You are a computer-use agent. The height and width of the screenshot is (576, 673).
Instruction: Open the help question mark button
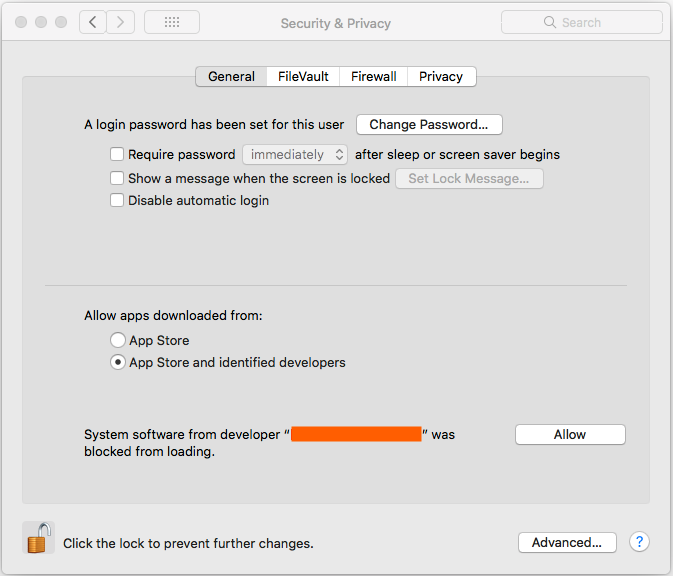639,542
